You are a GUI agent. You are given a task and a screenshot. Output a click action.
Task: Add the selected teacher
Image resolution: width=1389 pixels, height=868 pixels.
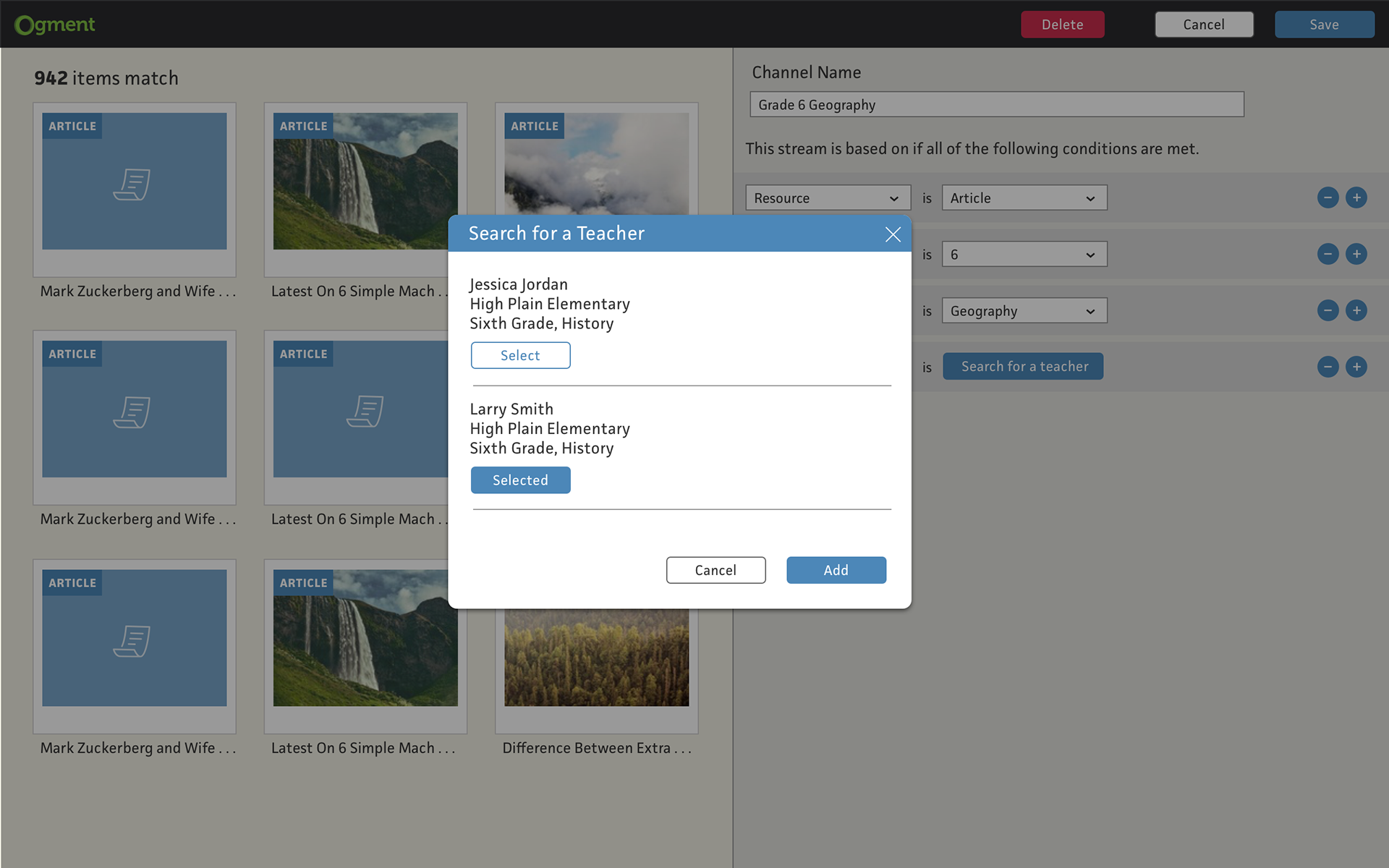click(x=836, y=570)
